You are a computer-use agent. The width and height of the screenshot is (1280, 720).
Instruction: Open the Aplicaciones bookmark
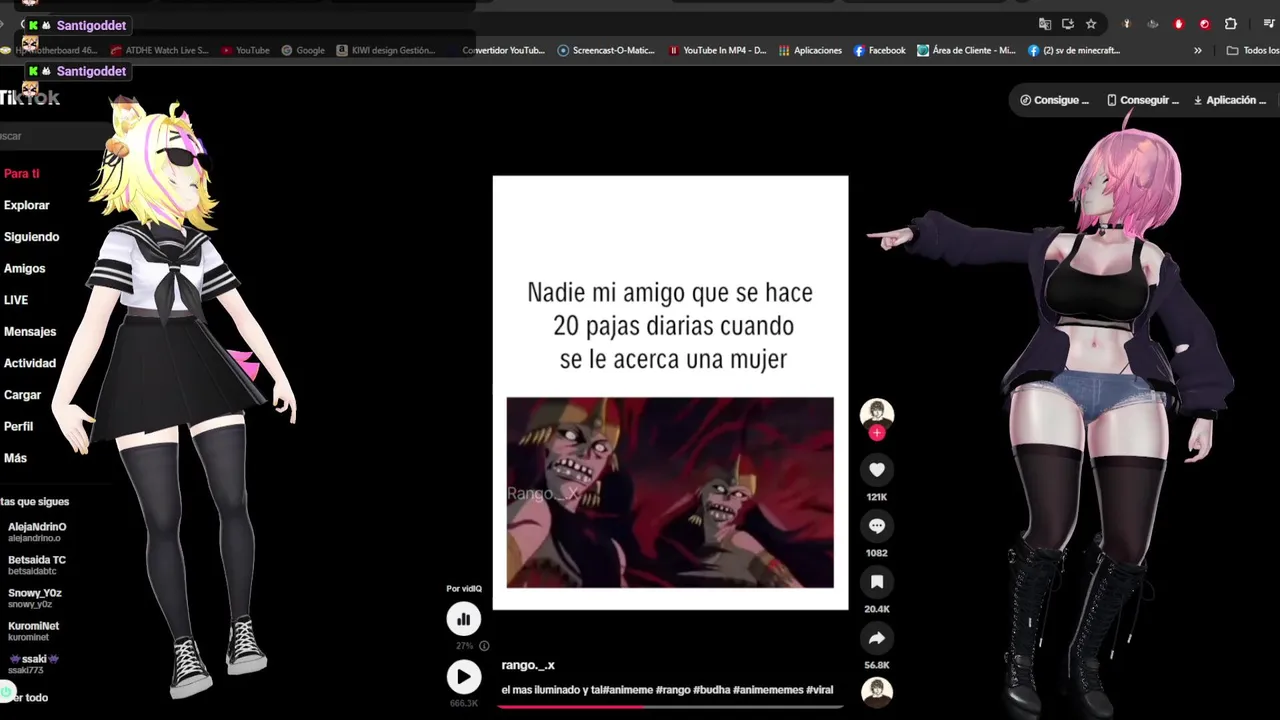click(811, 50)
